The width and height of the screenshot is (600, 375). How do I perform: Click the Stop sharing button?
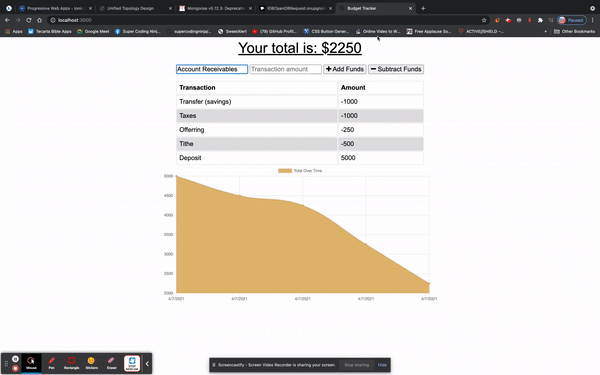tap(357, 365)
